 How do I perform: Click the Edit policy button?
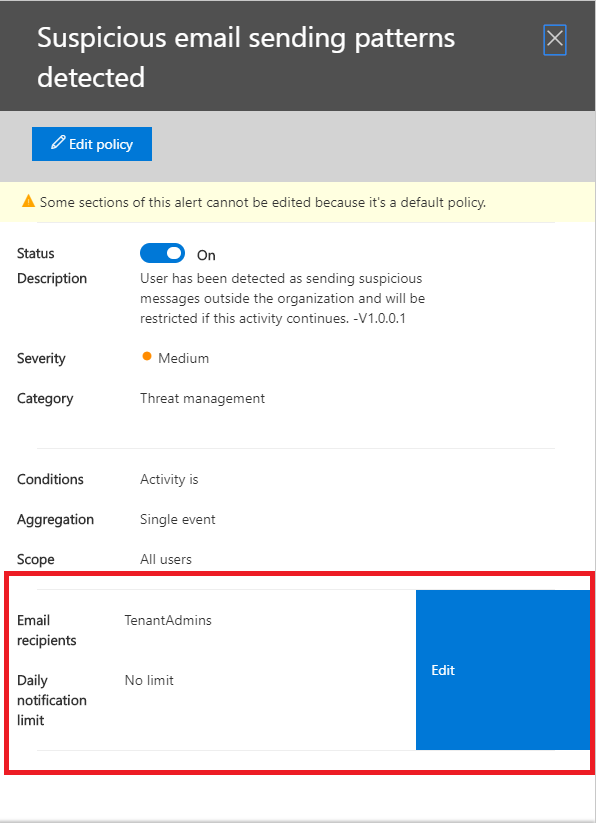tap(92, 144)
